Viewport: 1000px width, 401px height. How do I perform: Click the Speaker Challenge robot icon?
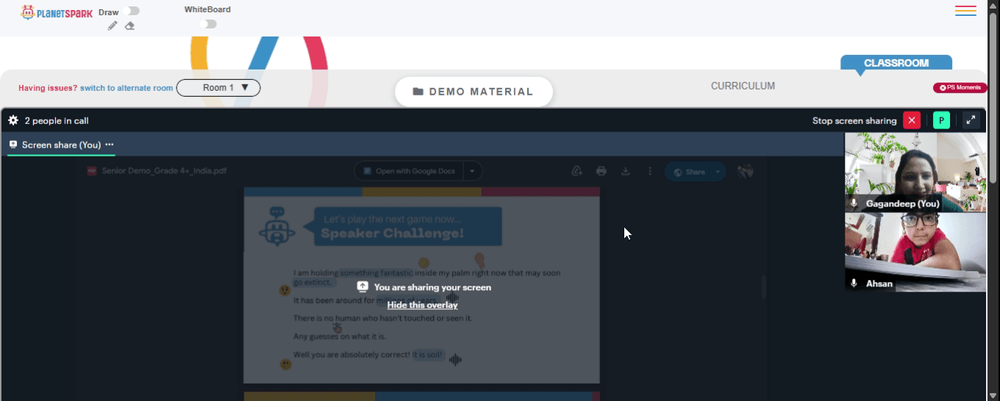(277, 226)
